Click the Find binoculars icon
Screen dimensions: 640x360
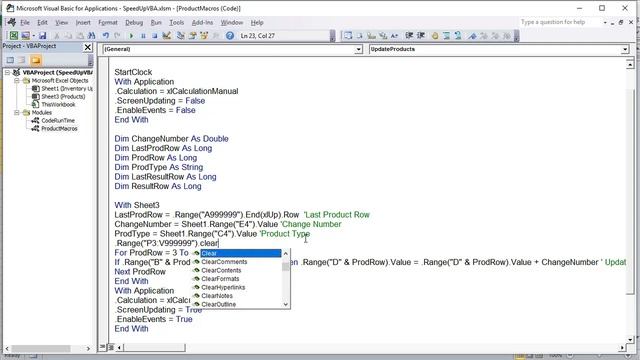coord(91,36)
